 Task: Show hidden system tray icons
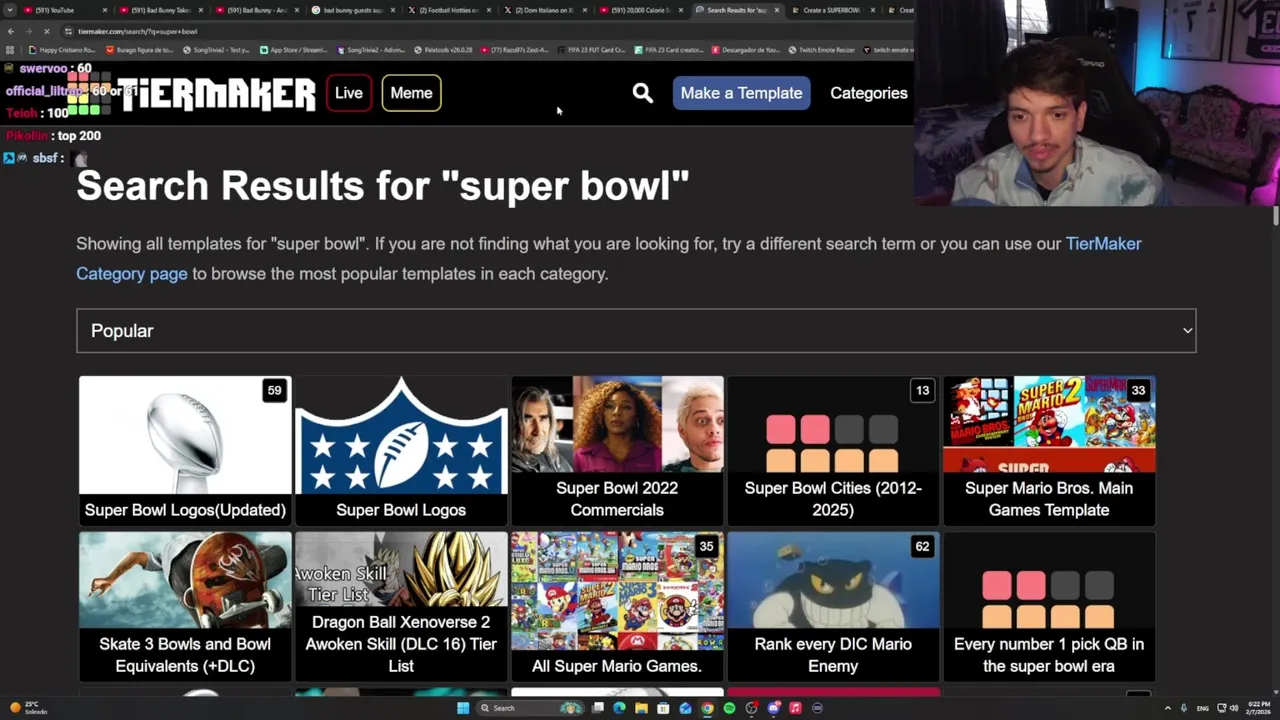1167,708
